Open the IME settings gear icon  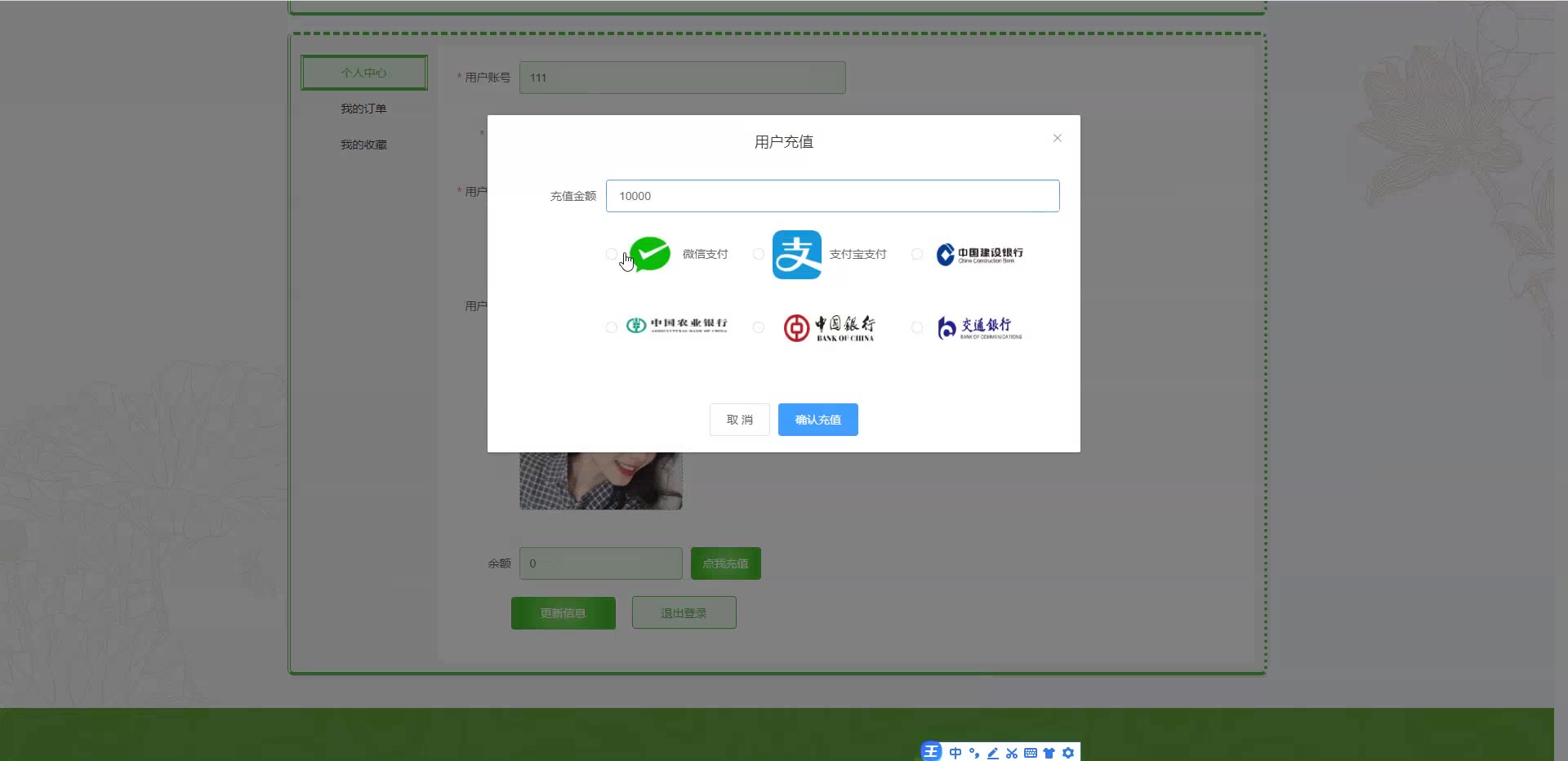click(1068, 753)
